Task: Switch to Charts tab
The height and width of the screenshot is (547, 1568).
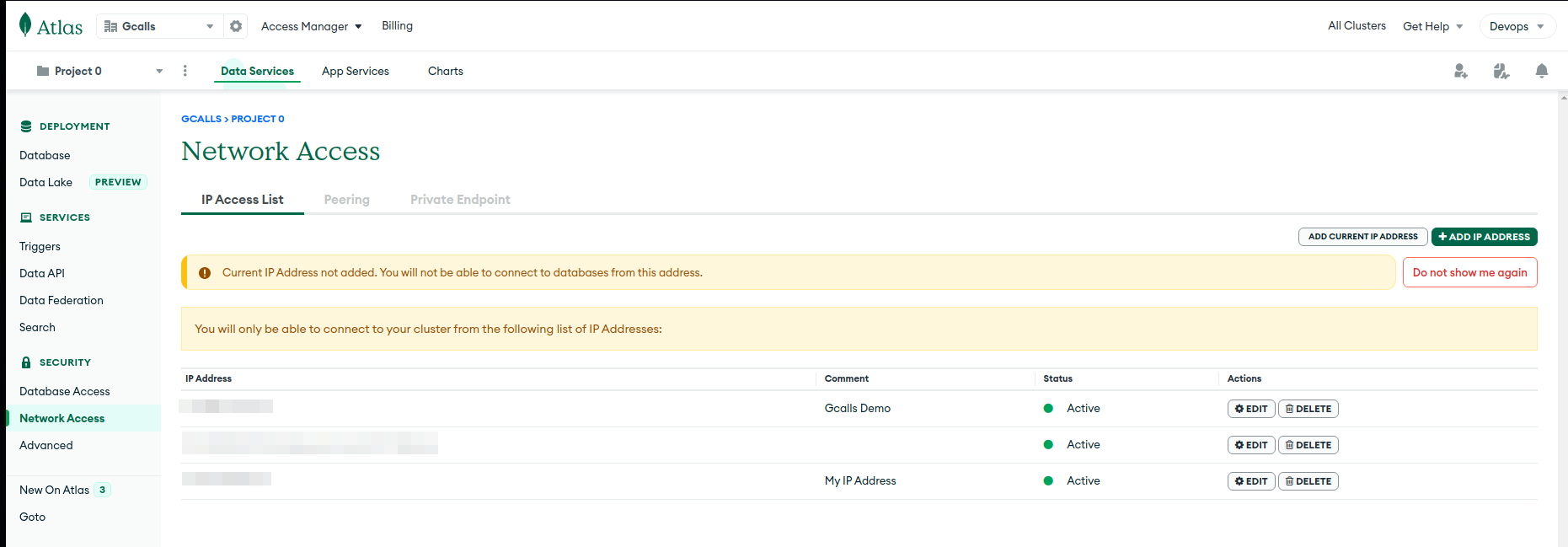Action: (x=446, y=71)
